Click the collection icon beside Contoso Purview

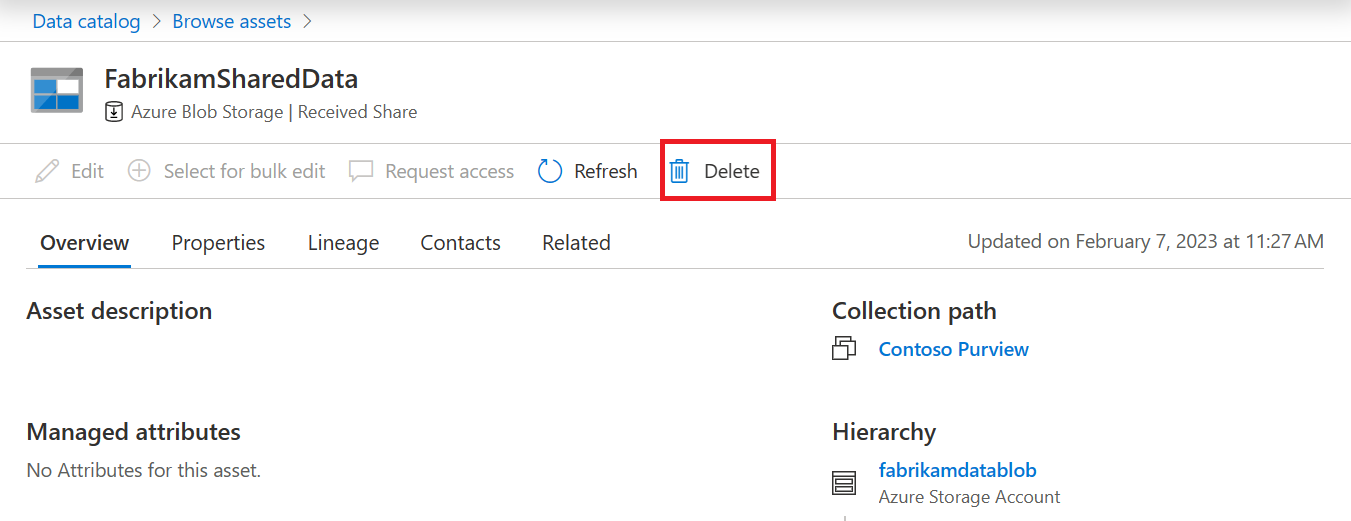pyautogui.click(x=844, y=349)
